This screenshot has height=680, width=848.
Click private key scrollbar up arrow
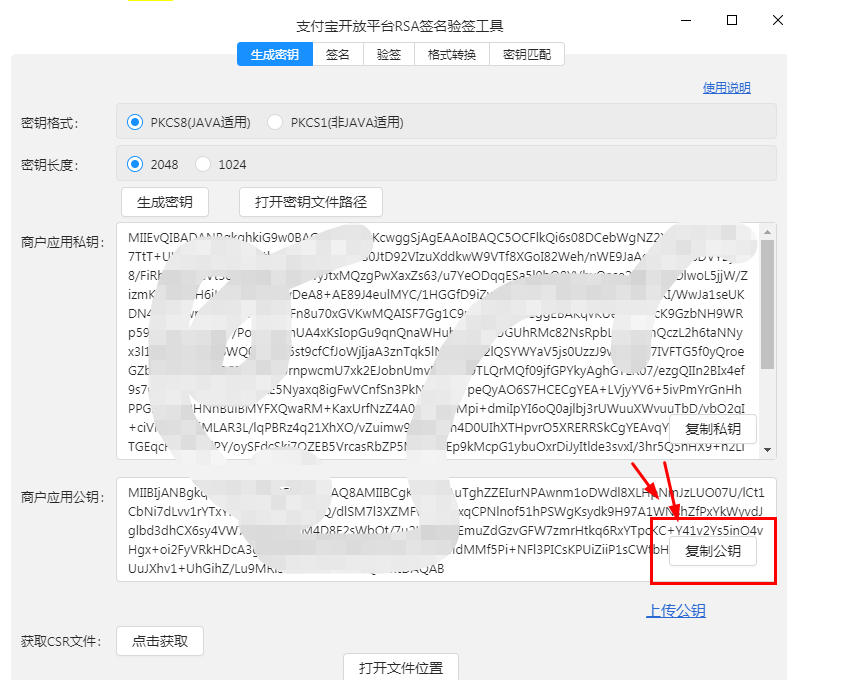click(x=767, y=232)
